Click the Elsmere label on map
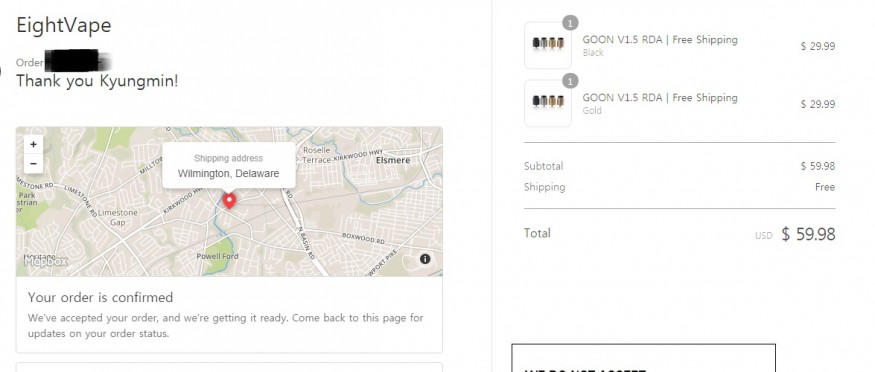The width and height of the screenshot is (875, 372). click(393, 160)
